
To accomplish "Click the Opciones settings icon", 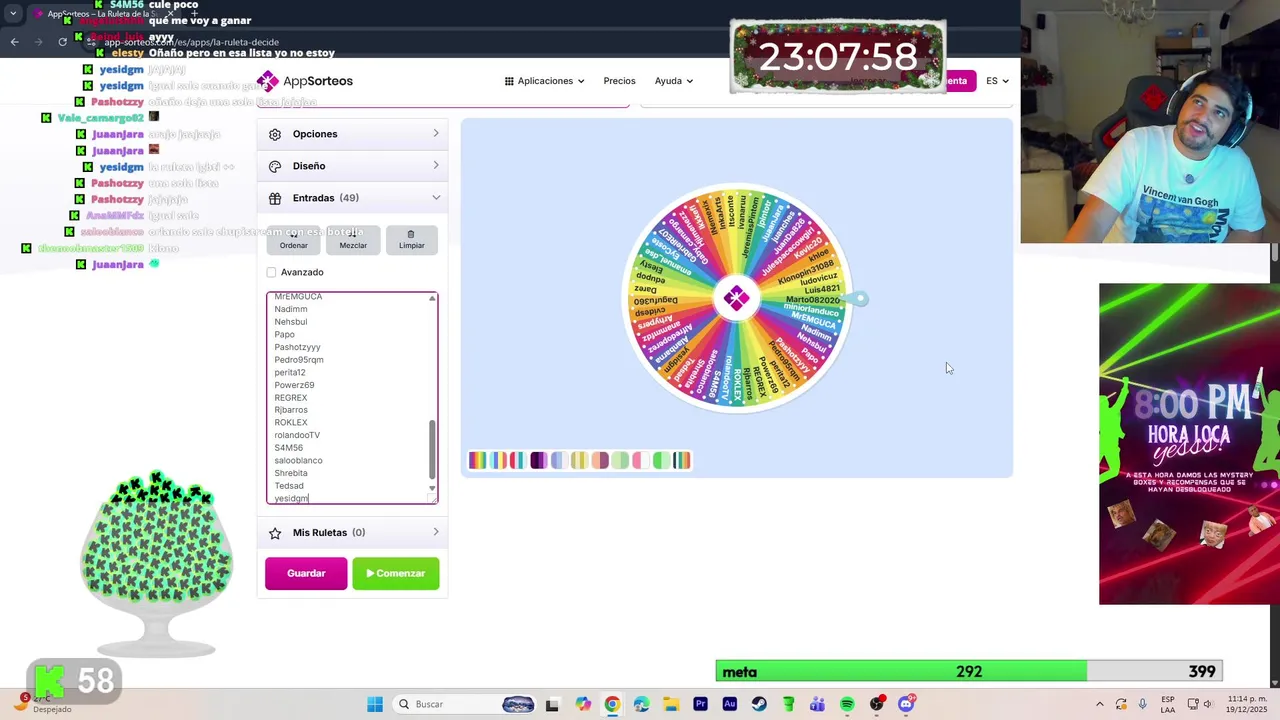I will click(x=275, y=134).
